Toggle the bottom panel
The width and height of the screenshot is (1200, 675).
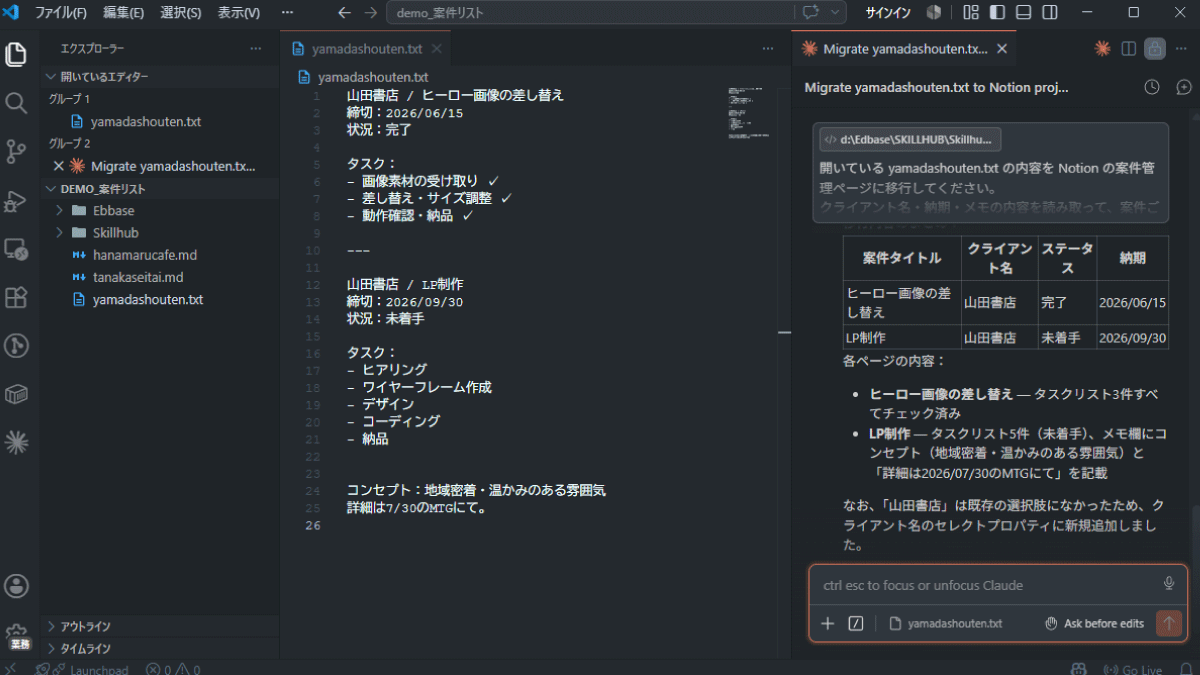pos(1023,13)
